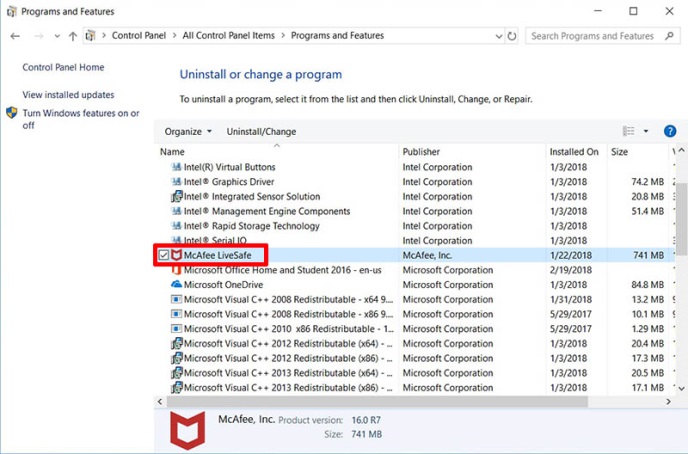The height and width of the screenshot is (454, 688).
Task: Click the 84.8 MB size value
Action: (647, 285)
